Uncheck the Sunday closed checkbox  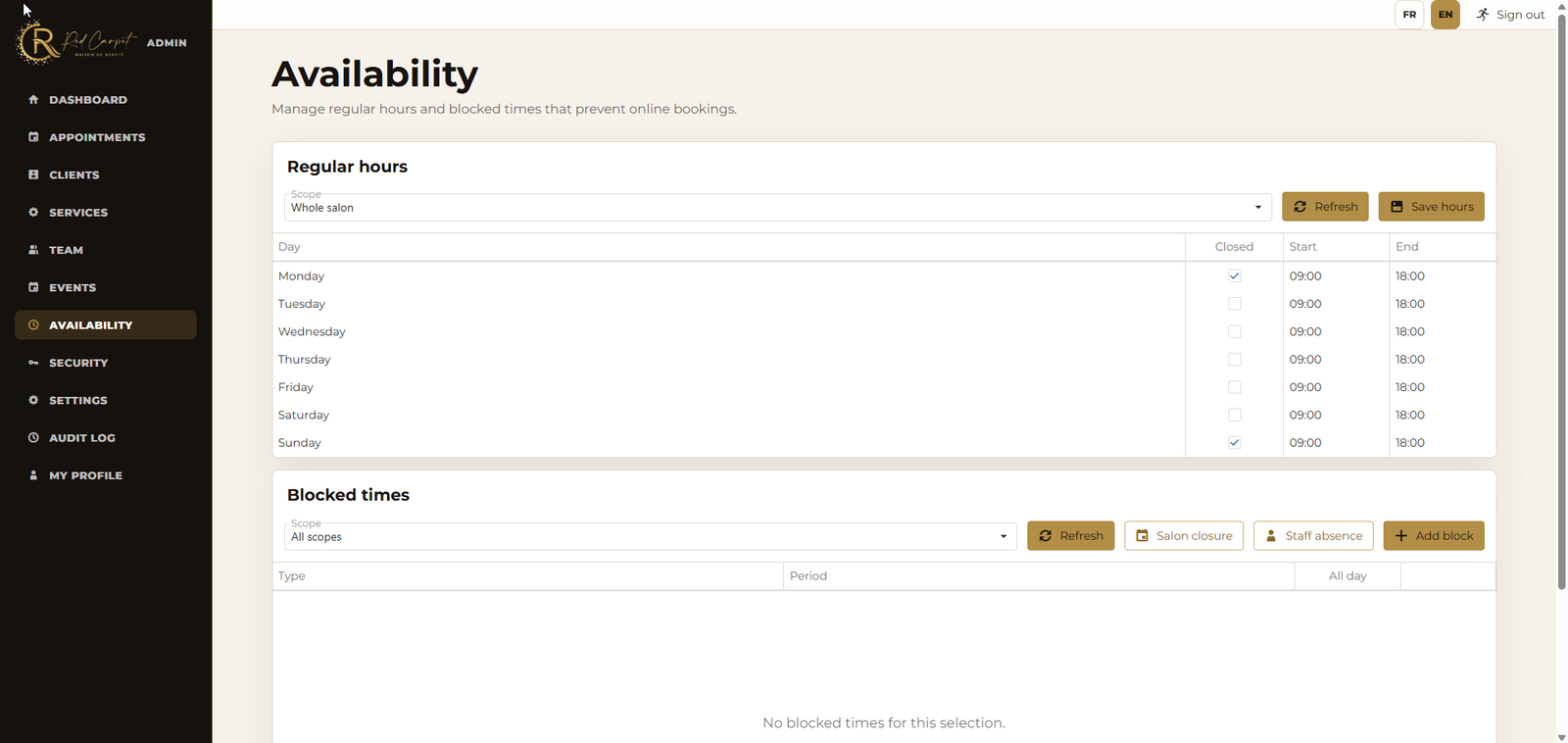point(1235,443)
